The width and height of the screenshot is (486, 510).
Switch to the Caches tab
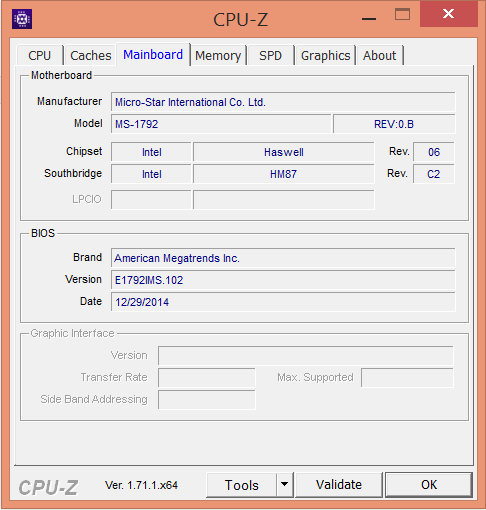[x=90, y=55]
